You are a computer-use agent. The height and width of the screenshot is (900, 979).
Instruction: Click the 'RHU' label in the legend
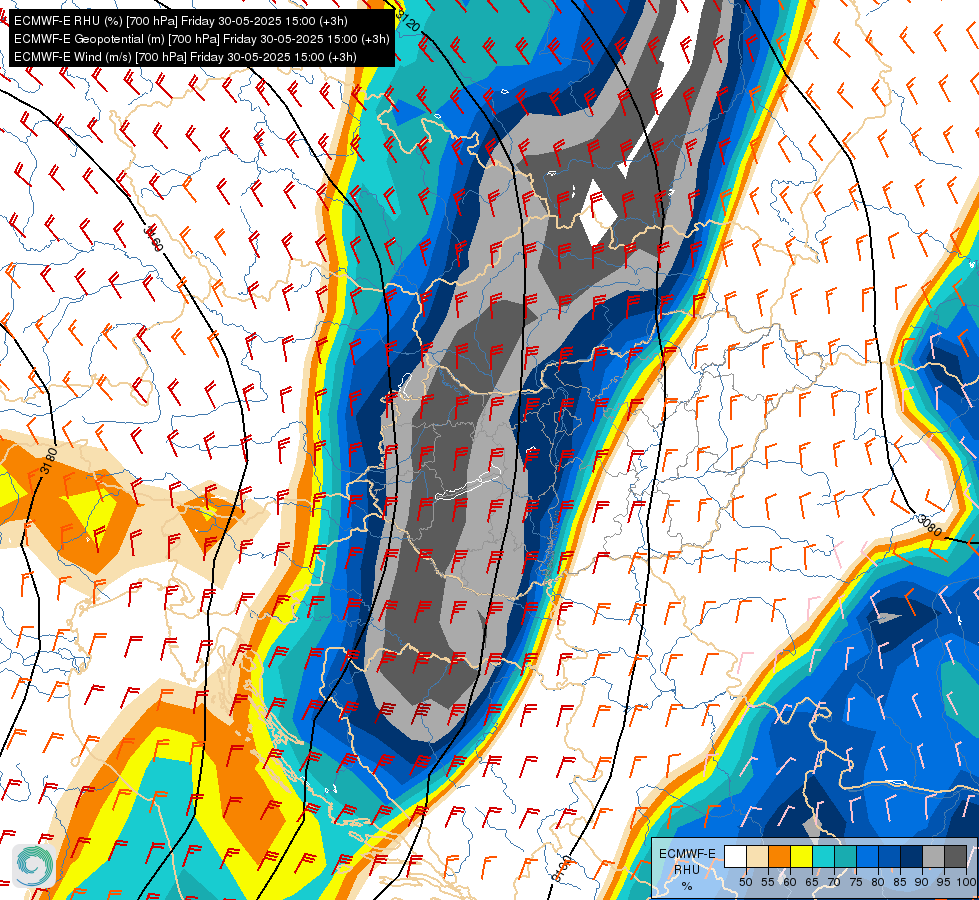coord(687,869)
